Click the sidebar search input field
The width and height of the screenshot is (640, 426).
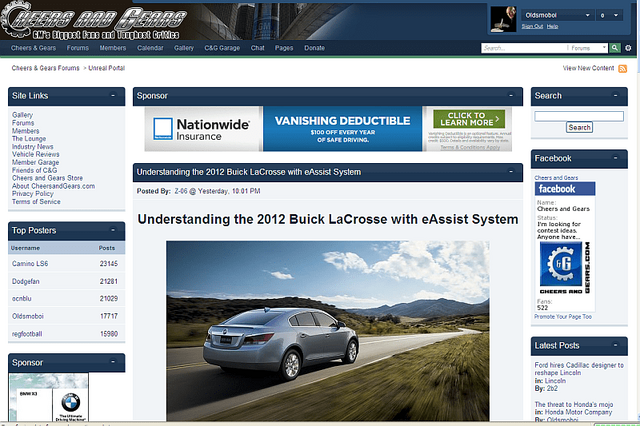coord(579,116)
